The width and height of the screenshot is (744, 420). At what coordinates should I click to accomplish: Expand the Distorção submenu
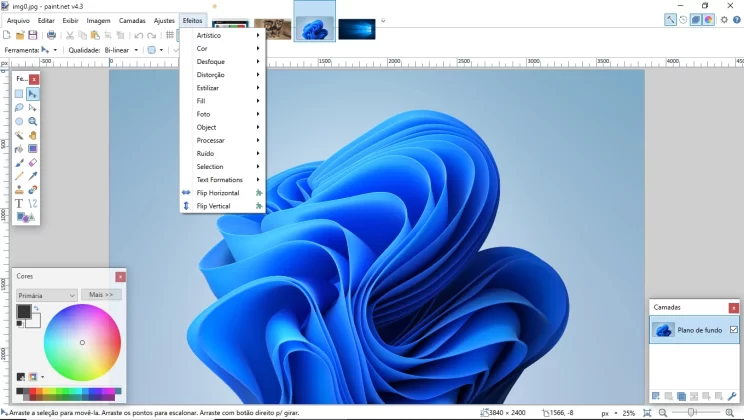[x=223, y=75]
